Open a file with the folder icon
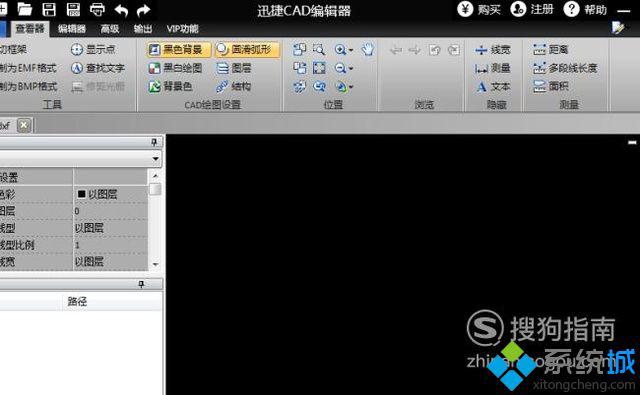This screenshot has height=395, width=640. click(24, 9)
